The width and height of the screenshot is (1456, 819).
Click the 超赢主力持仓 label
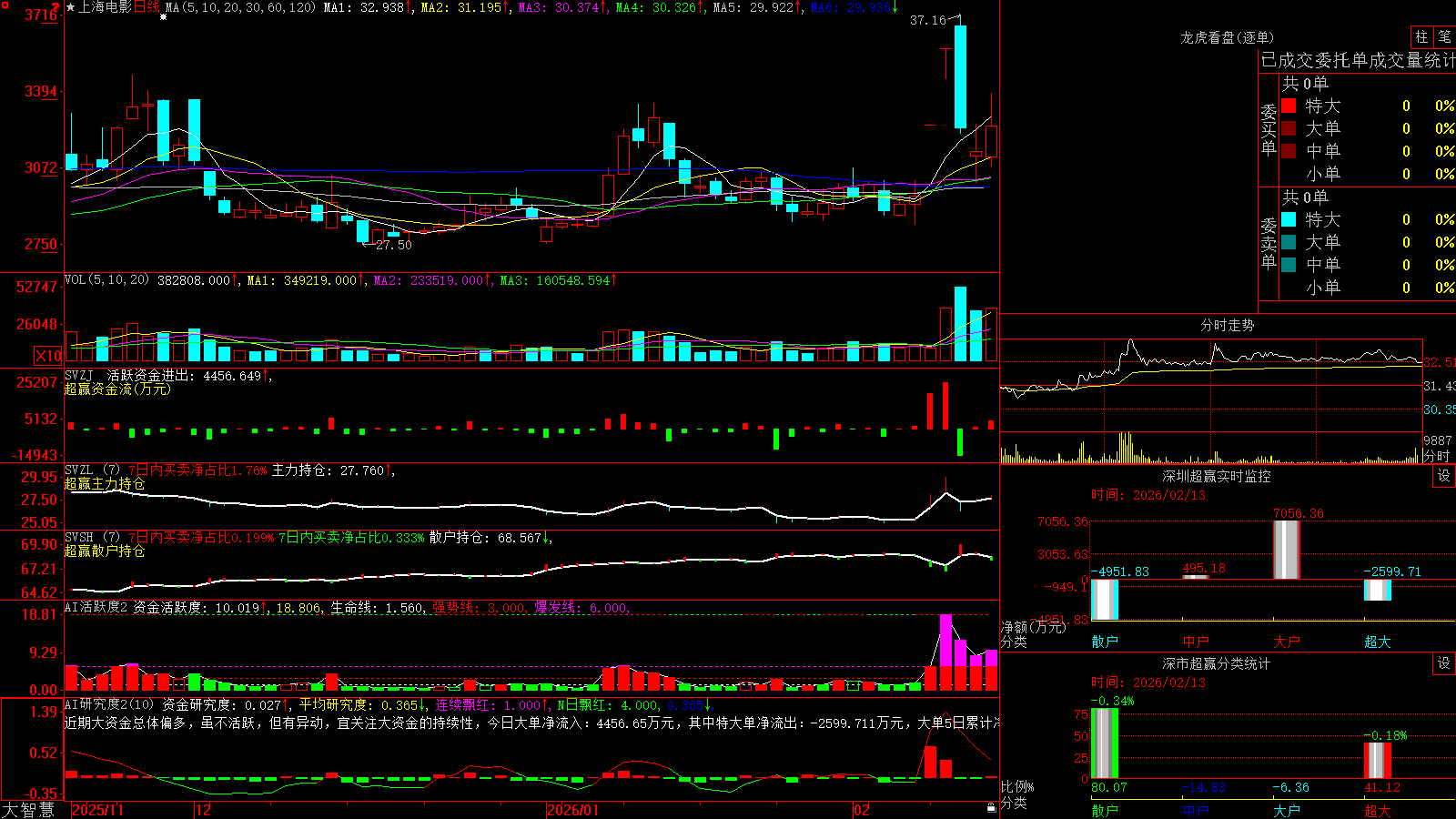click(x=105, y=483)
